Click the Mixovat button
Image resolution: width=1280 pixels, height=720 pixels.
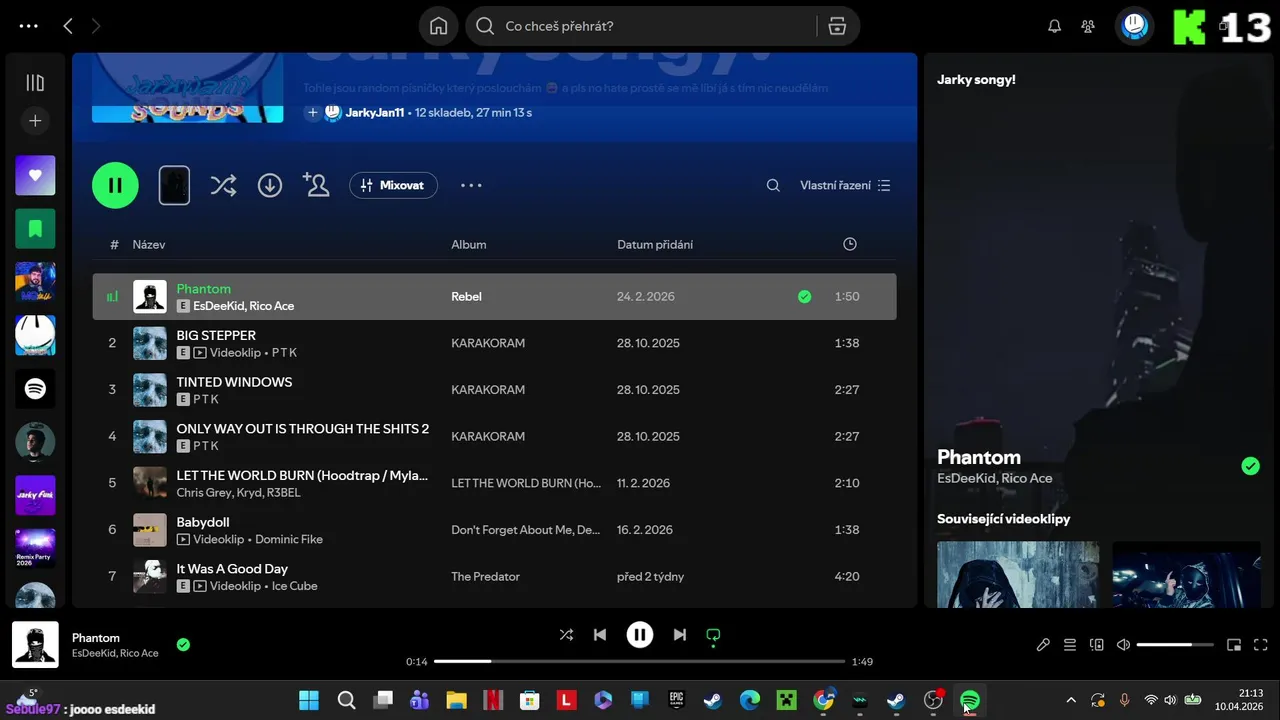[x=393, y=185]
